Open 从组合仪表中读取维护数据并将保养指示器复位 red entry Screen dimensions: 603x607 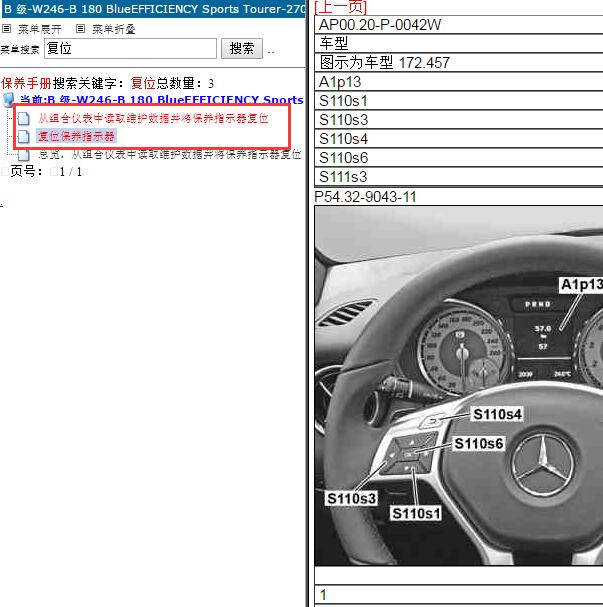pos(153,118)
